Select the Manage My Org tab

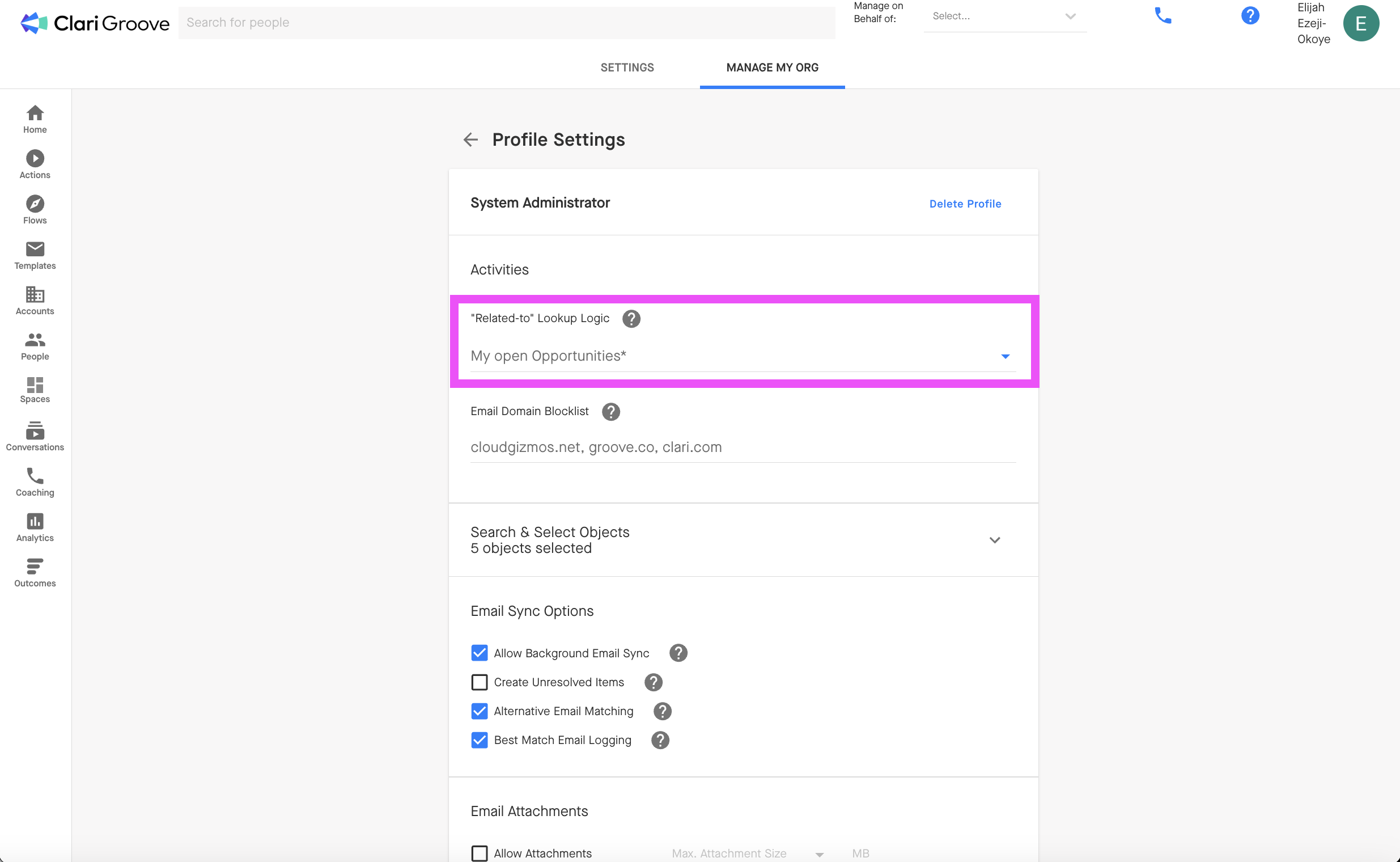click(772, 68)
